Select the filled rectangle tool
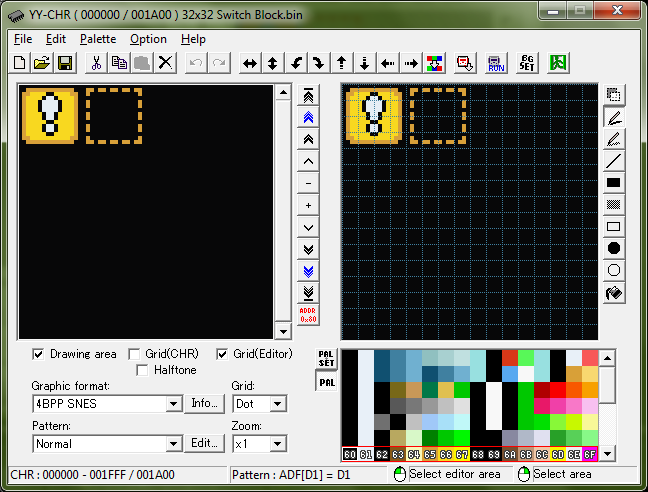Viewport: 648px width, 492px height. (614, 183)
